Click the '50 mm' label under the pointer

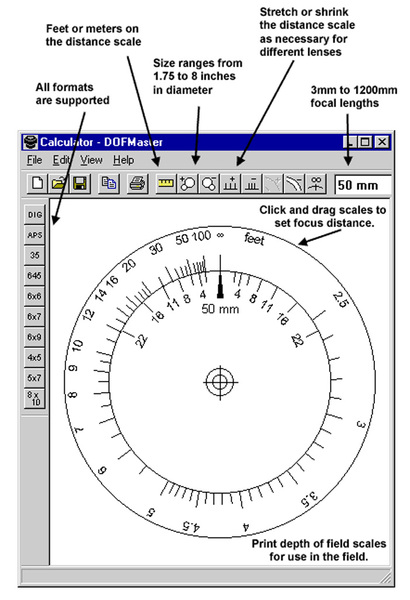220,309
